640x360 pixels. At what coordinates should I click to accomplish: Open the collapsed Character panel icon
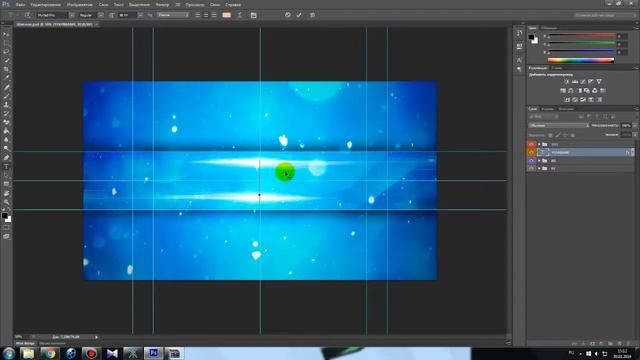pyautogui.click(x=519, y=60)
